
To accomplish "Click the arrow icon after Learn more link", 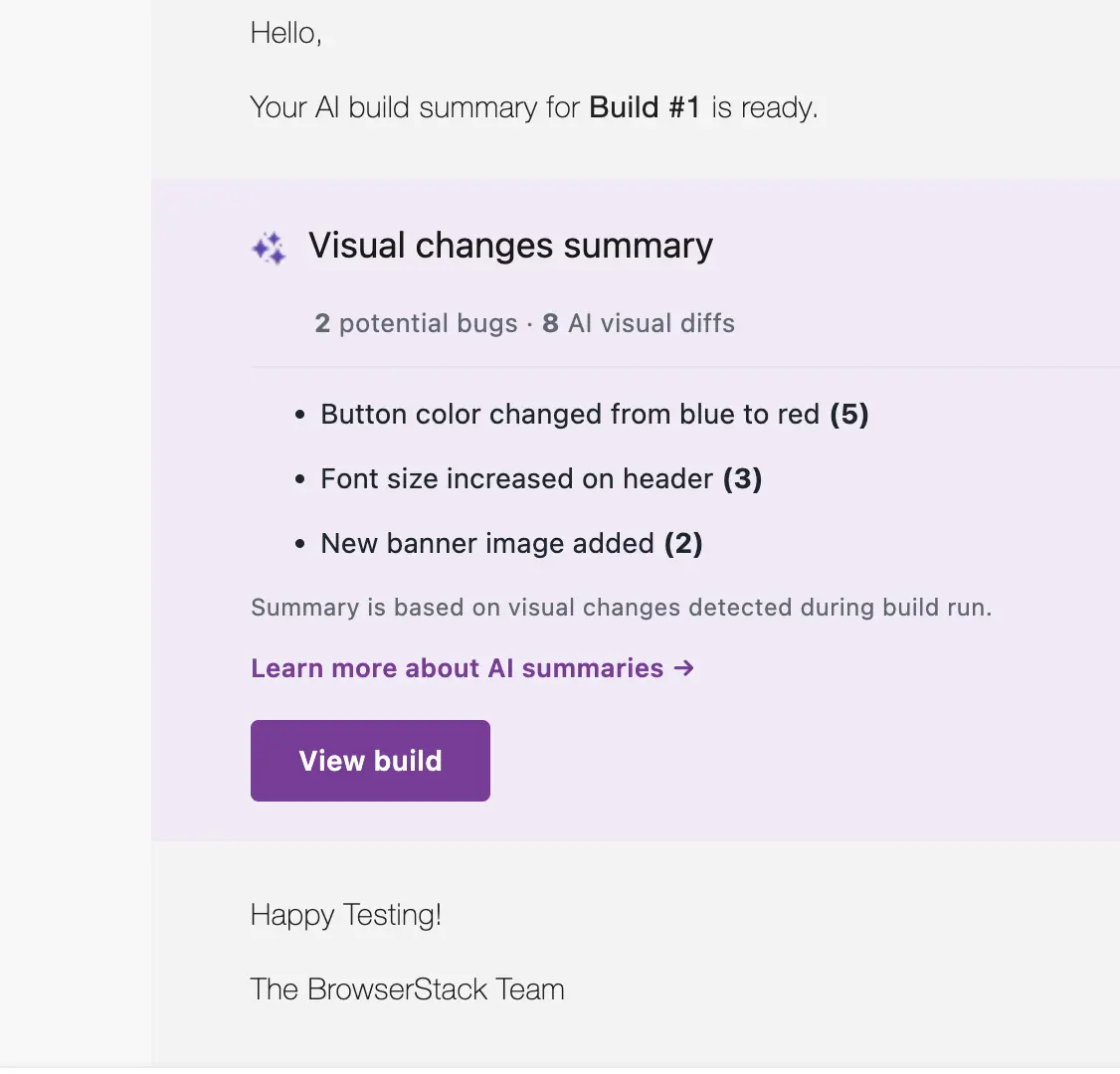I will click(x=684, y=669).
